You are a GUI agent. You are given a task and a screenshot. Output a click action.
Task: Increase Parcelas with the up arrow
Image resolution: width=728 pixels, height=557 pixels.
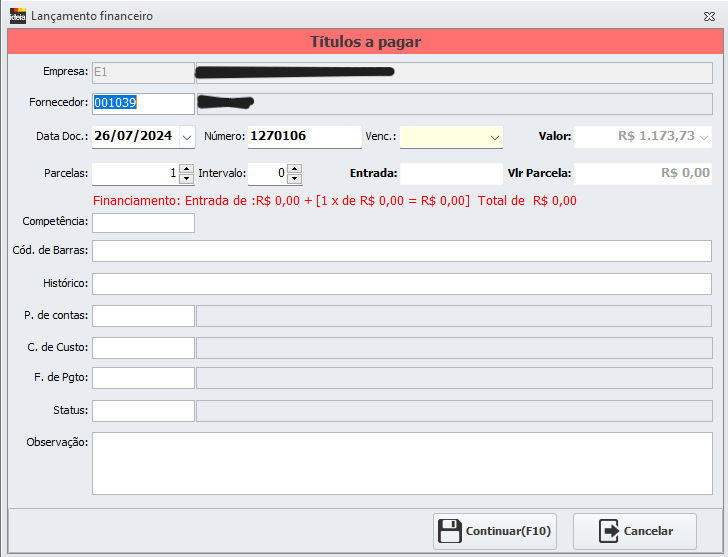click(x=186, y=168)
